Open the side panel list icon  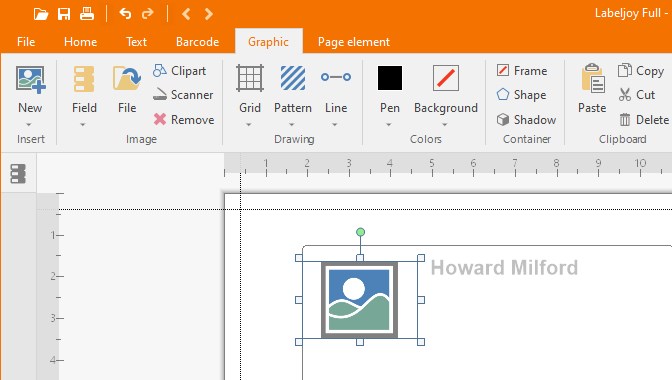(18, 174)
